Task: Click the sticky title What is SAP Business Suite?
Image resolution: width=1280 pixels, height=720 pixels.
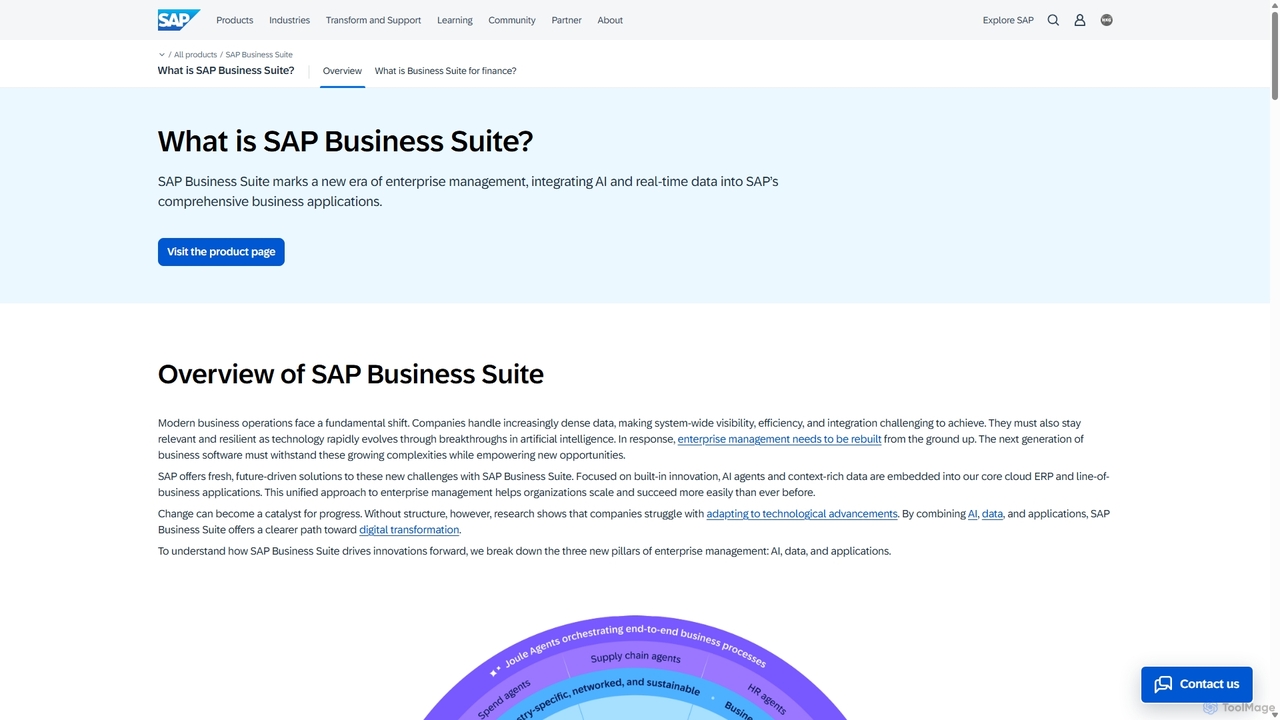Action: pyautogui.click(x=226, y=71)
